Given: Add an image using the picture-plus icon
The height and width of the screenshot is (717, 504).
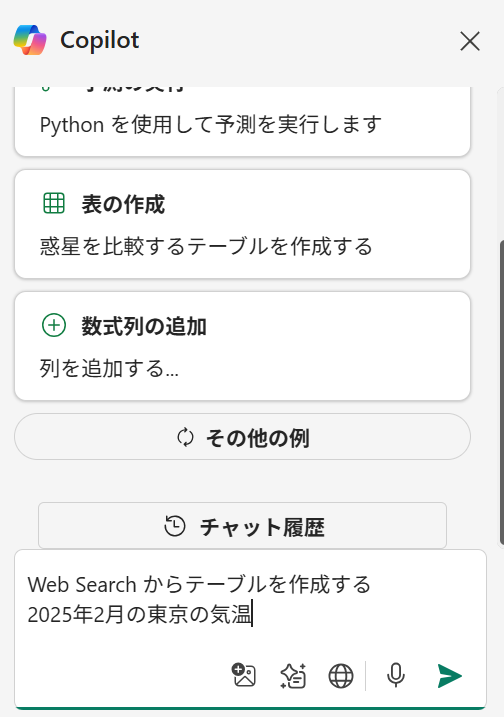Looking at the screenshot, I should (244, 675).
